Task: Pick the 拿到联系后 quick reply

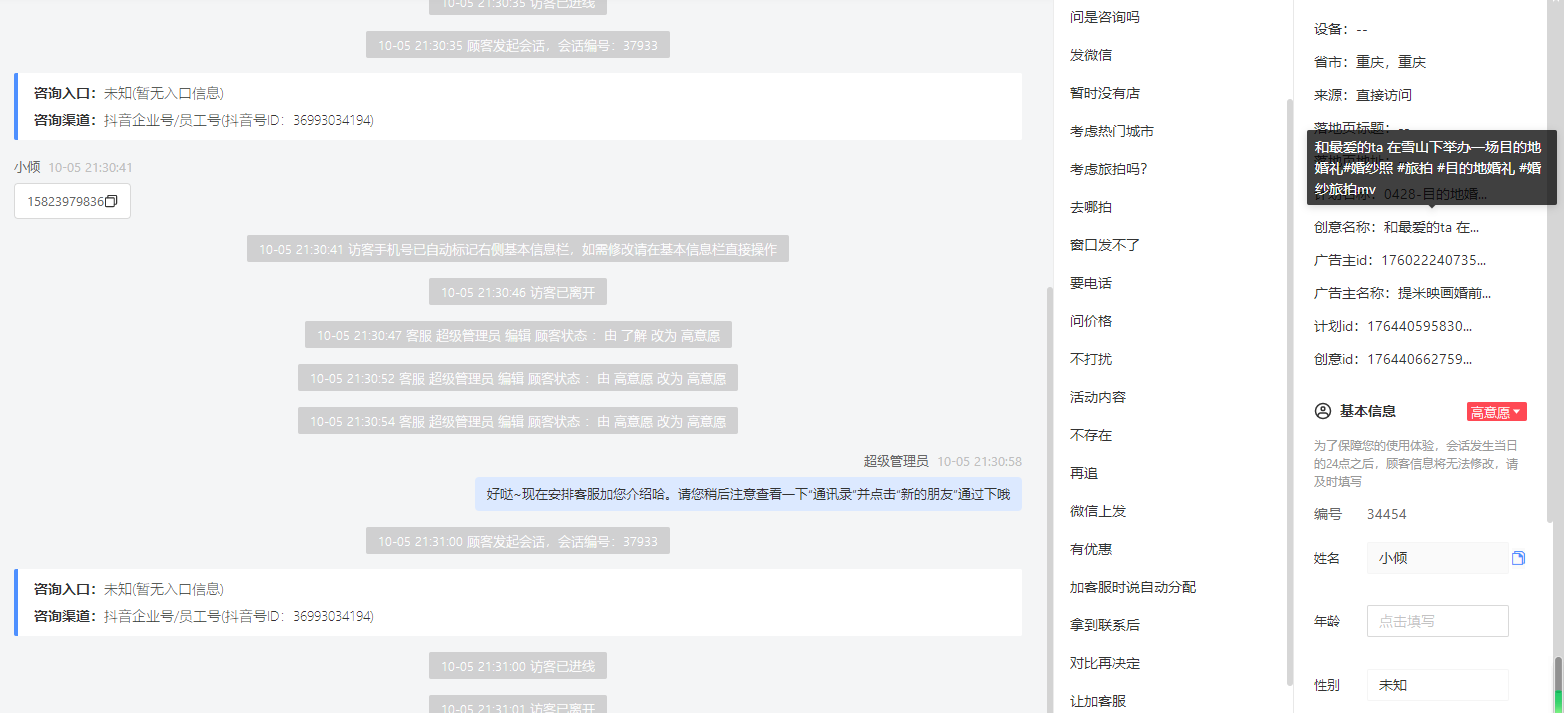Action: point(1105,625)
